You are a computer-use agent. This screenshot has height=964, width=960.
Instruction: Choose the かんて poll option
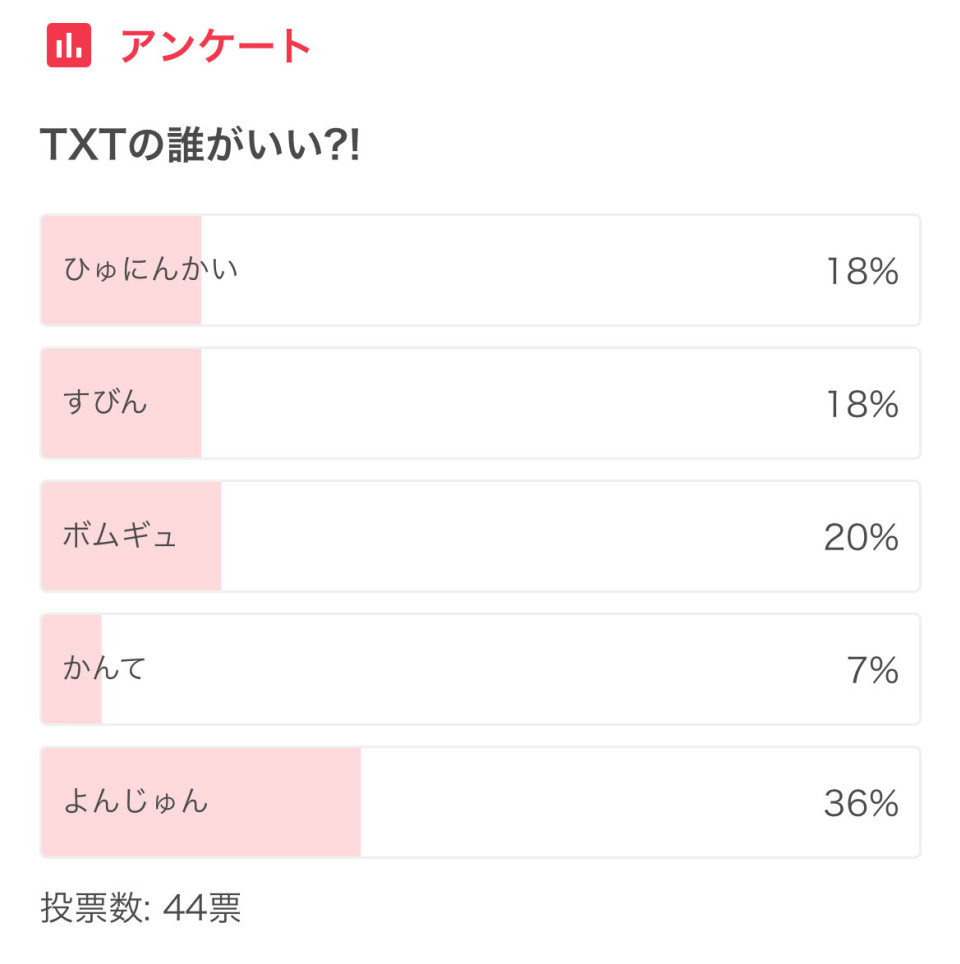click(x=480, y=669)
